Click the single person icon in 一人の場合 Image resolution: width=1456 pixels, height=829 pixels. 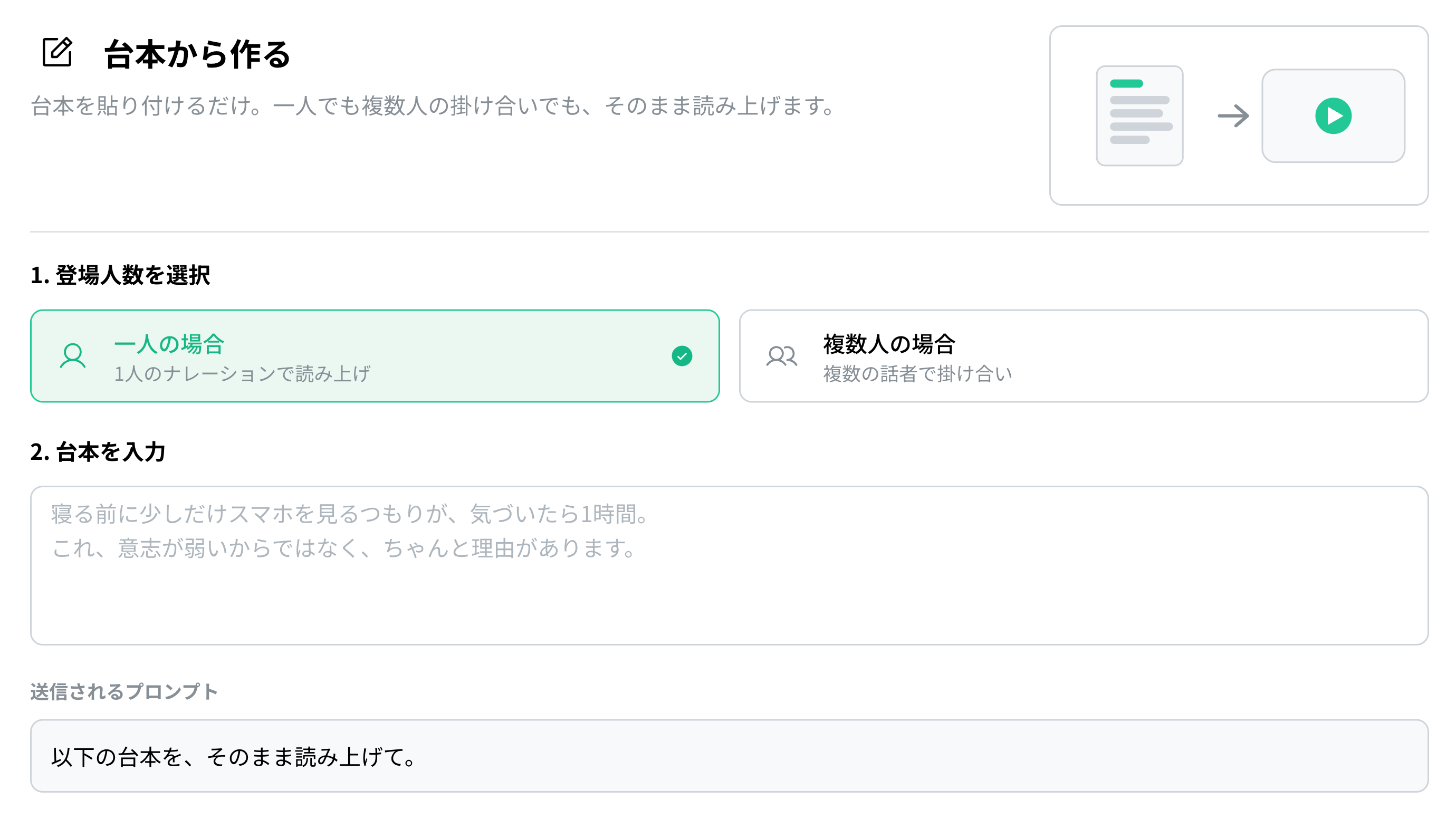[73, 356]
